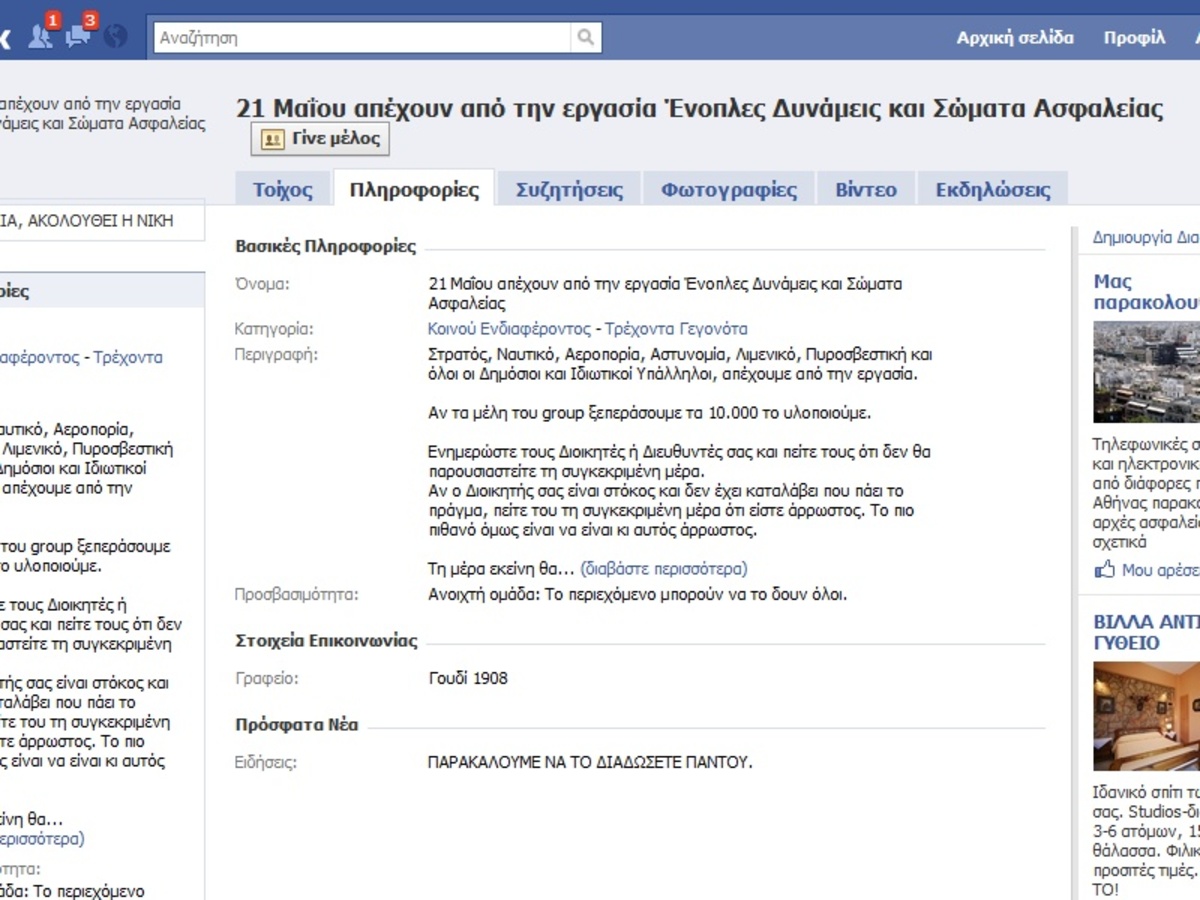Viewport: 1200px width, 900px height.
Task: Click the Ανοιχτή ομάδα accessibility text
Action: (x=638, y=594)
